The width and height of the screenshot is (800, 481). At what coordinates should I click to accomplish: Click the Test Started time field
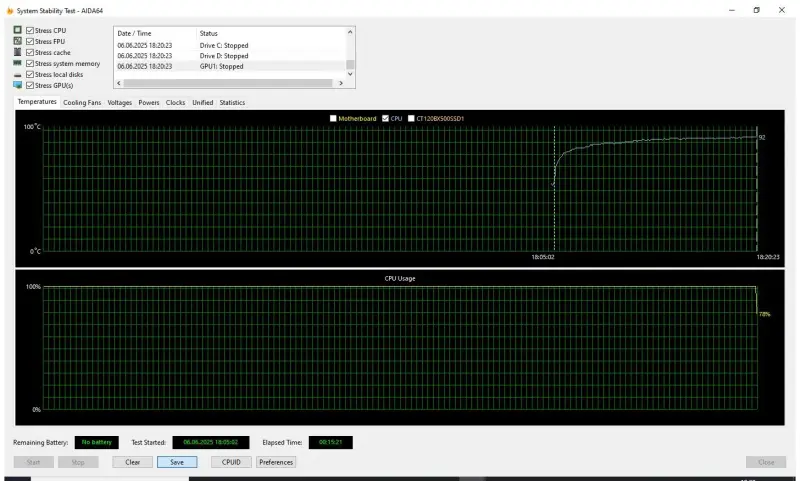pyautogui.click(x=211, y=442)
